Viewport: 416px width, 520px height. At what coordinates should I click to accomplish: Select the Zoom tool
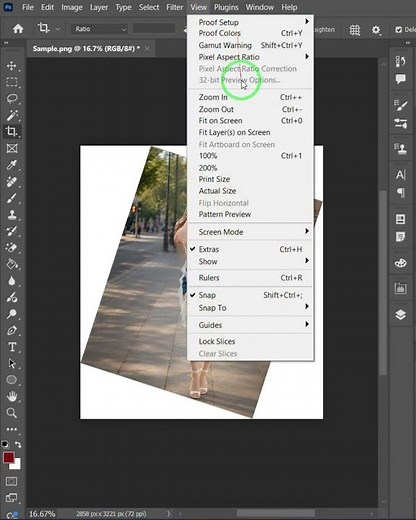[12, 413]
